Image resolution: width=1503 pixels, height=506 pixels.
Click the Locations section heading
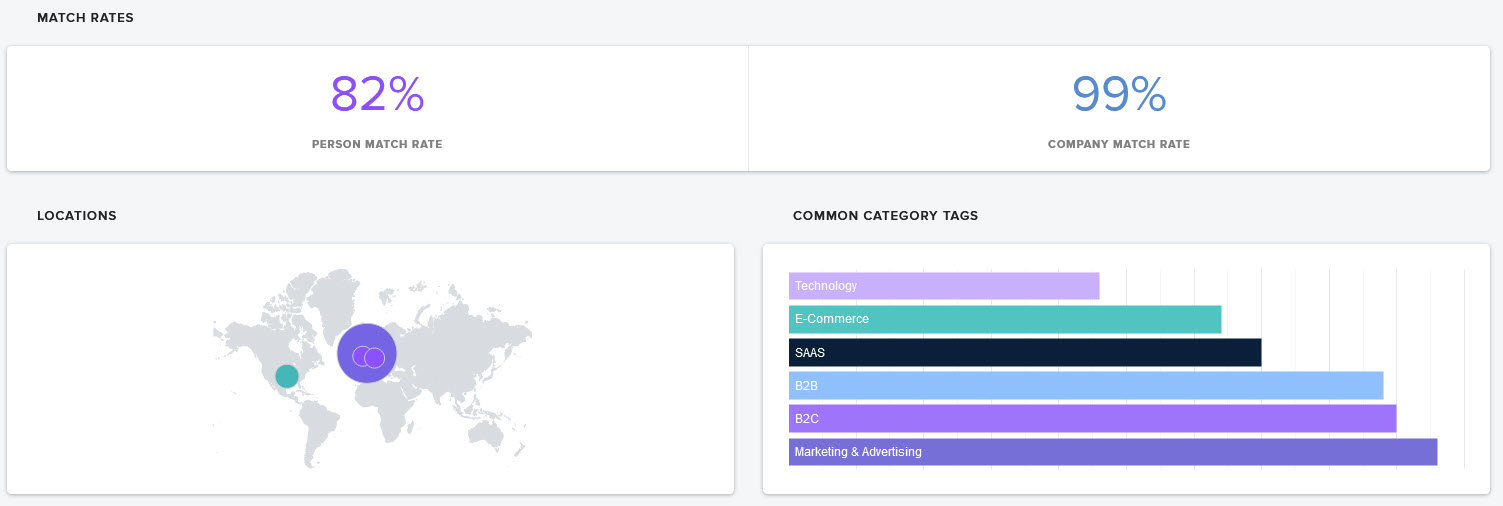pyautogui.click(x=77, y=216)
